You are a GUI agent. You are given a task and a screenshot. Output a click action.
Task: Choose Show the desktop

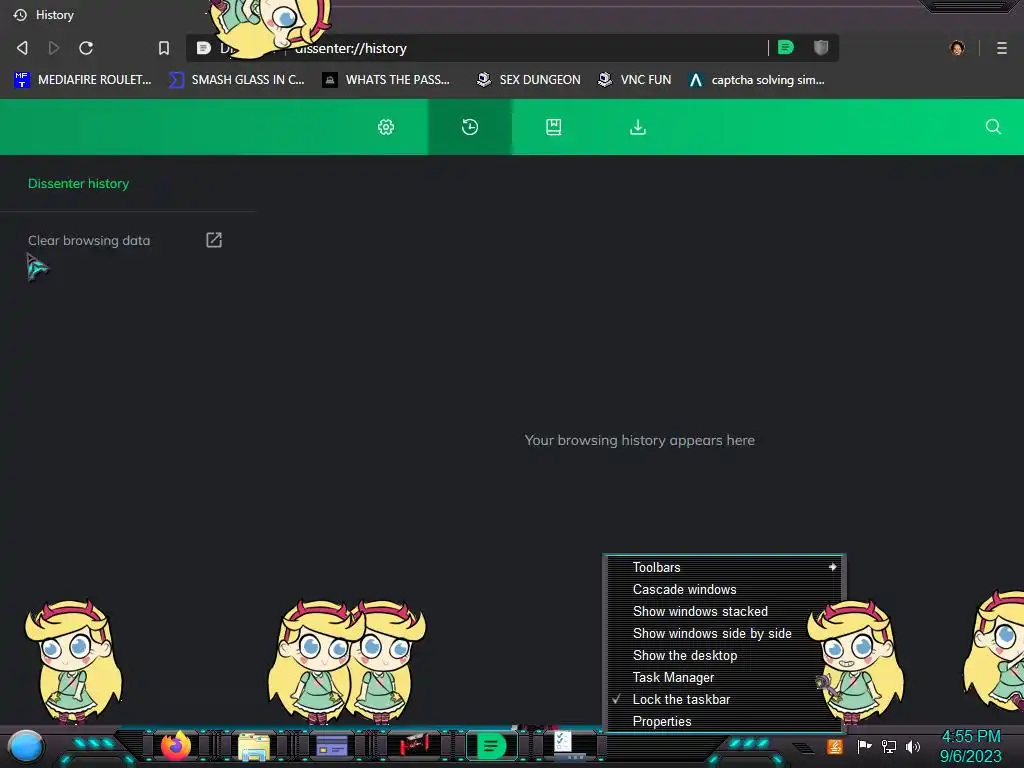point(724,656)
